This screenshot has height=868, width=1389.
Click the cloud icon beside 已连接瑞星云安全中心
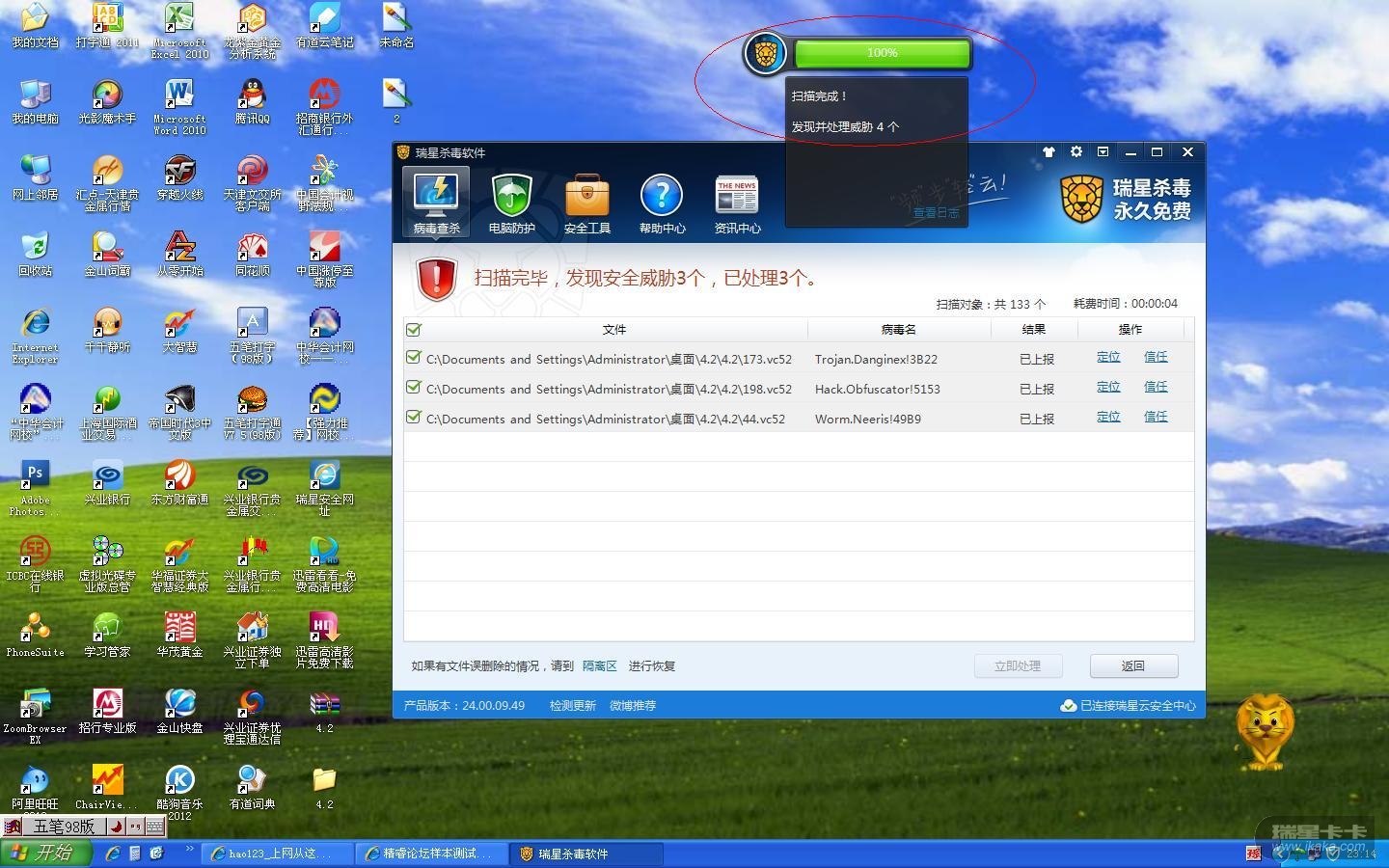(x=1068, y=706)
